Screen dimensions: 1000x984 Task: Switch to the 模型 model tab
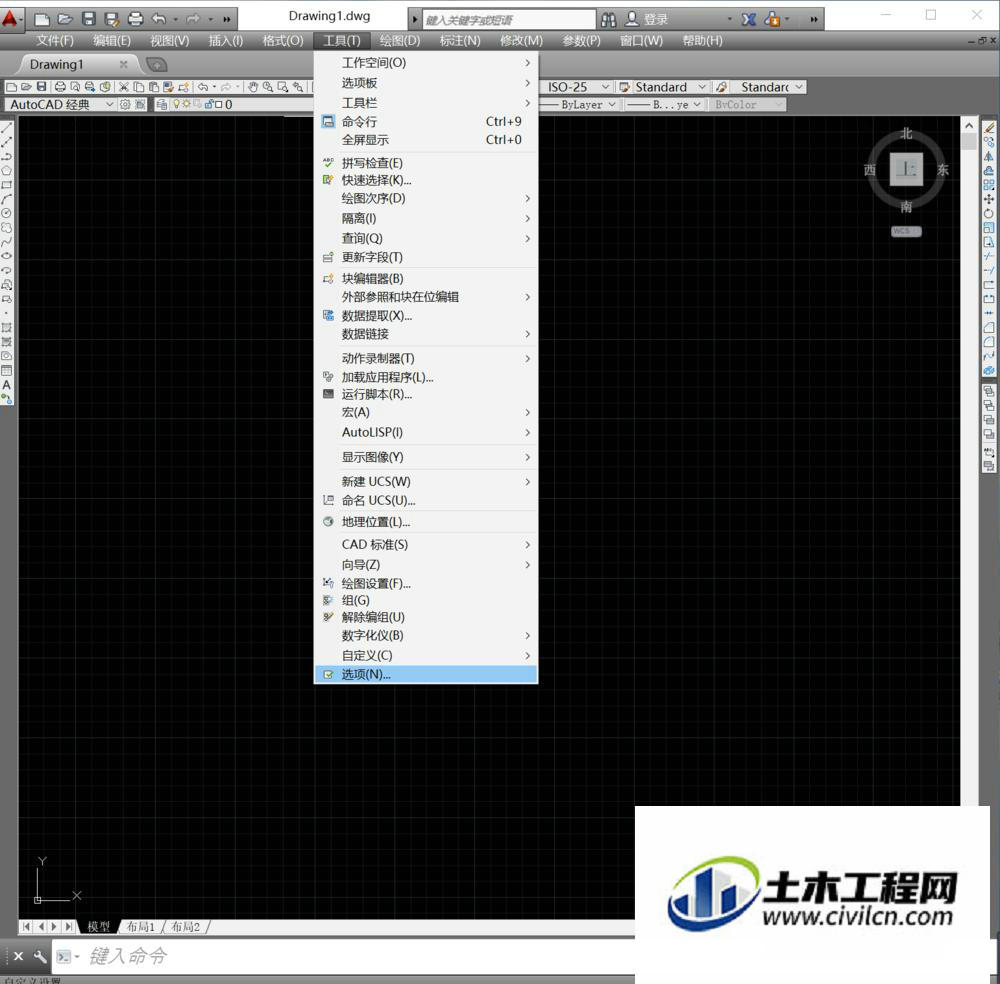pos(98,927)
